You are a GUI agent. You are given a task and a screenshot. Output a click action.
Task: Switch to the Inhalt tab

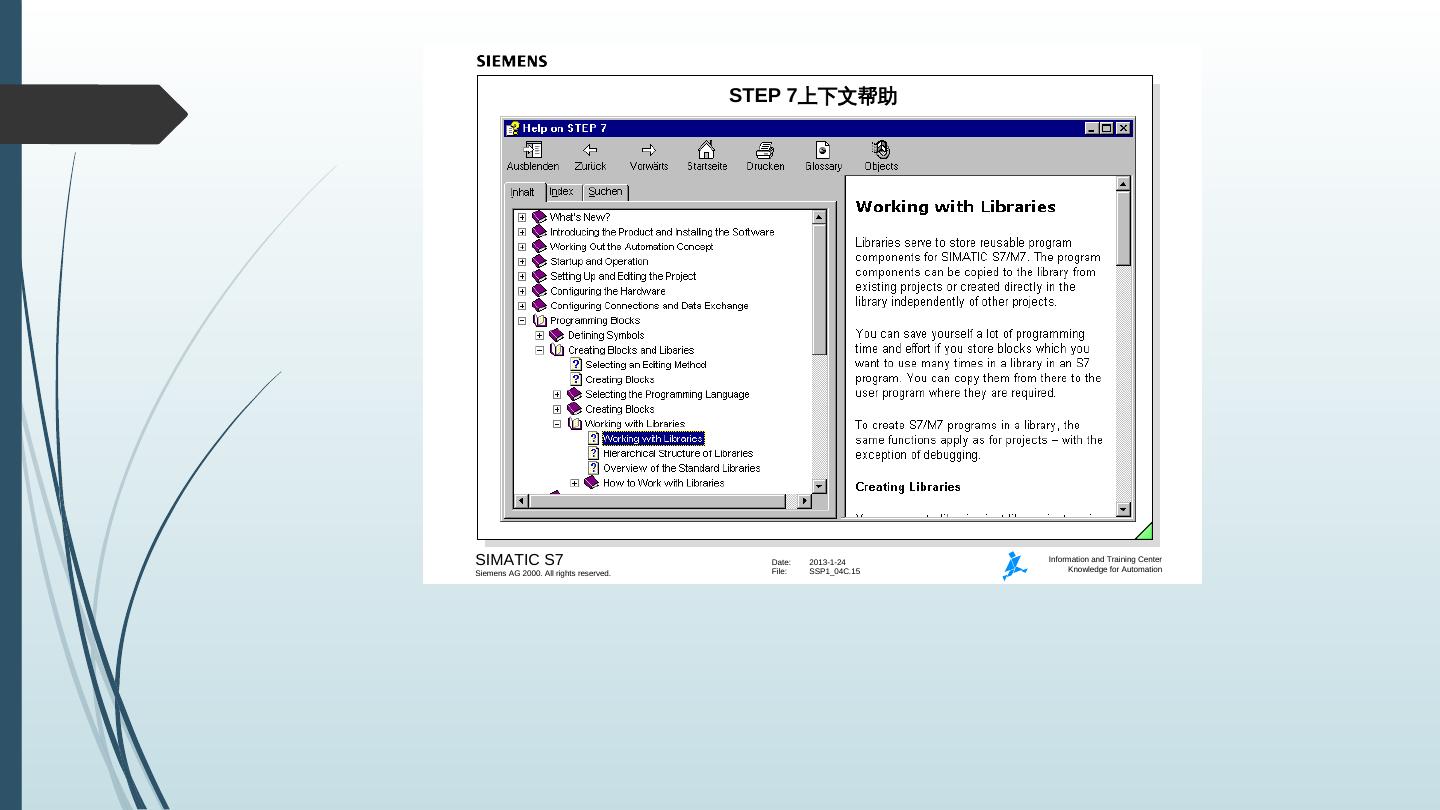[524, 192]
